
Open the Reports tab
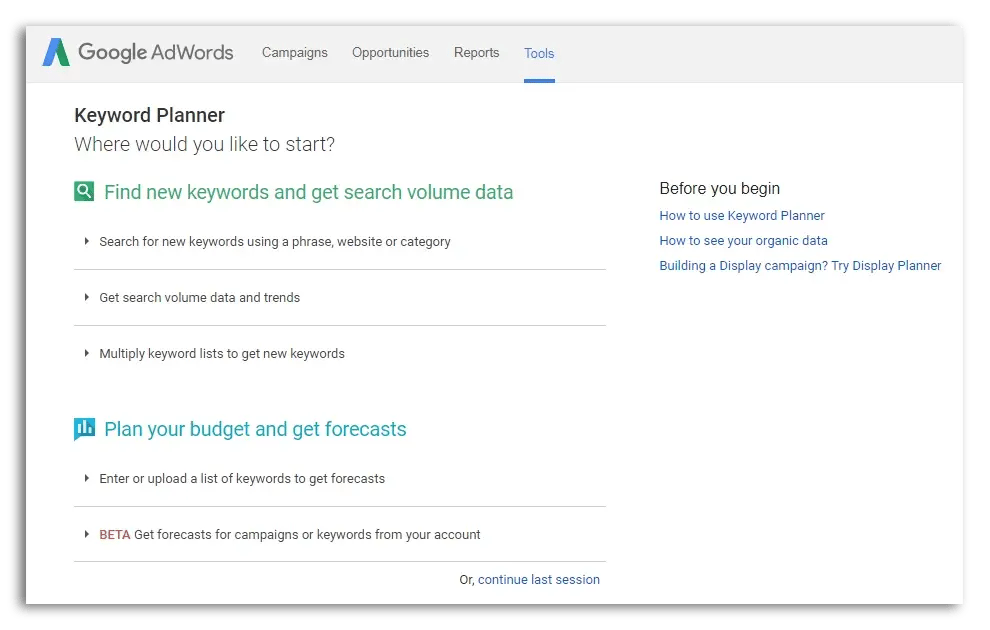click(x=477, y=53)
